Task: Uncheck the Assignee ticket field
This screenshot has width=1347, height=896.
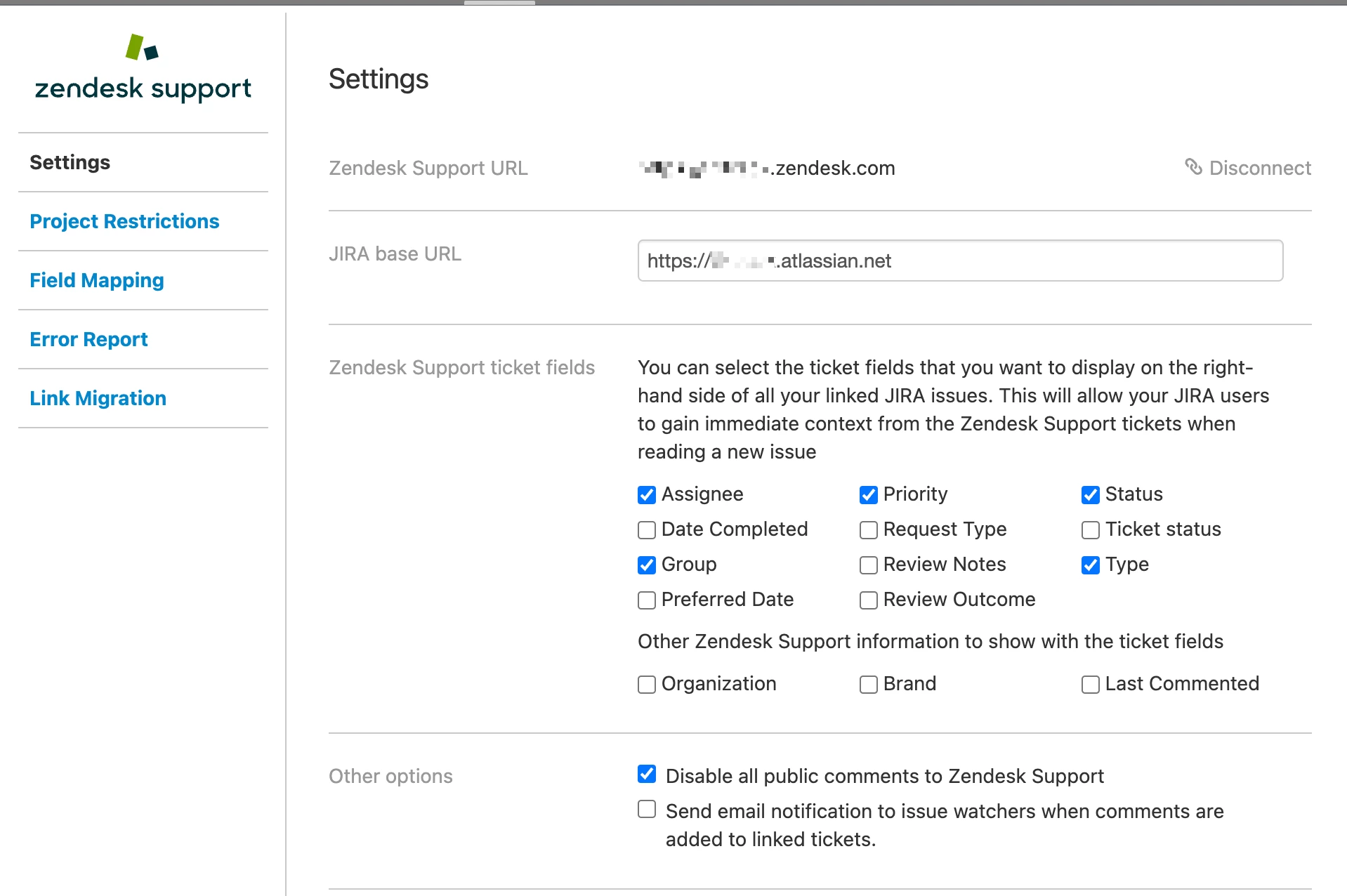Action: pos(647,495)
